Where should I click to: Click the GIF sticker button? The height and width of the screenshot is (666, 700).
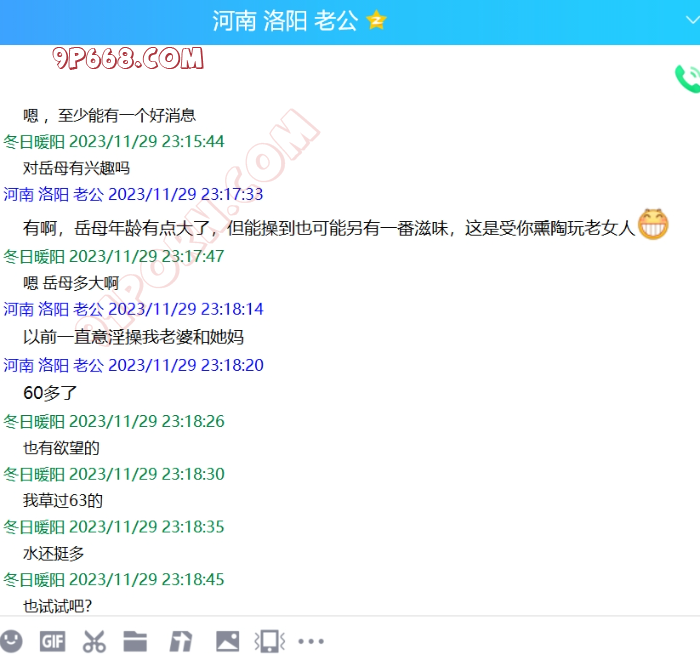click(52, 641)
